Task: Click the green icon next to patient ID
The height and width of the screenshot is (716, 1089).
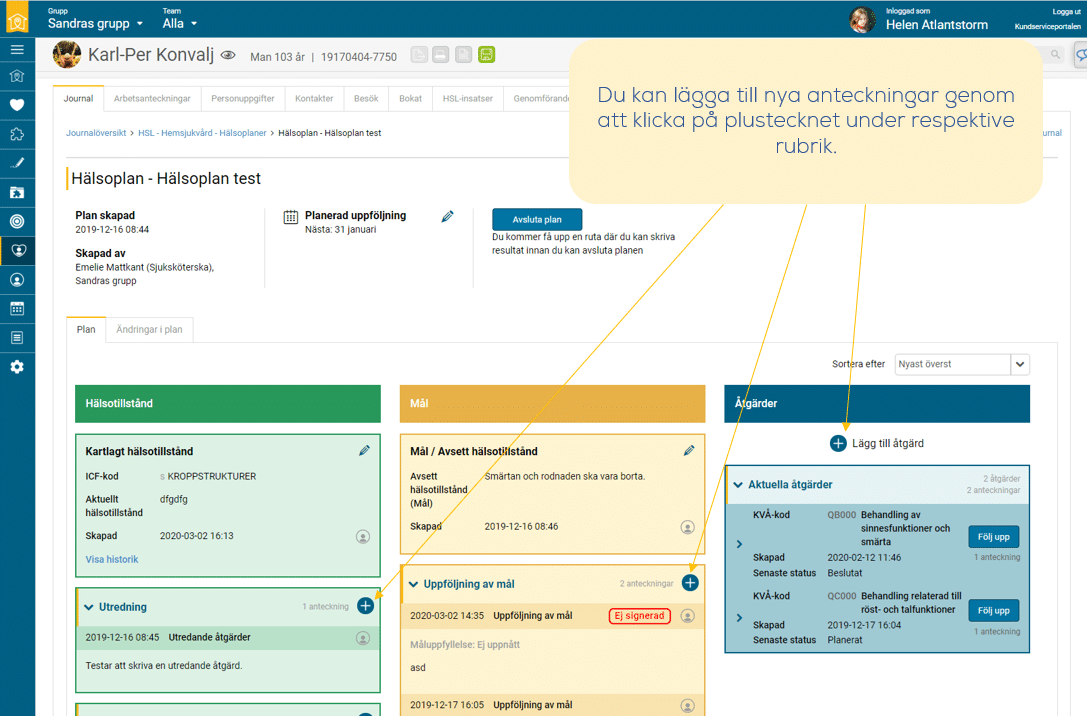Action: [486, 55]
